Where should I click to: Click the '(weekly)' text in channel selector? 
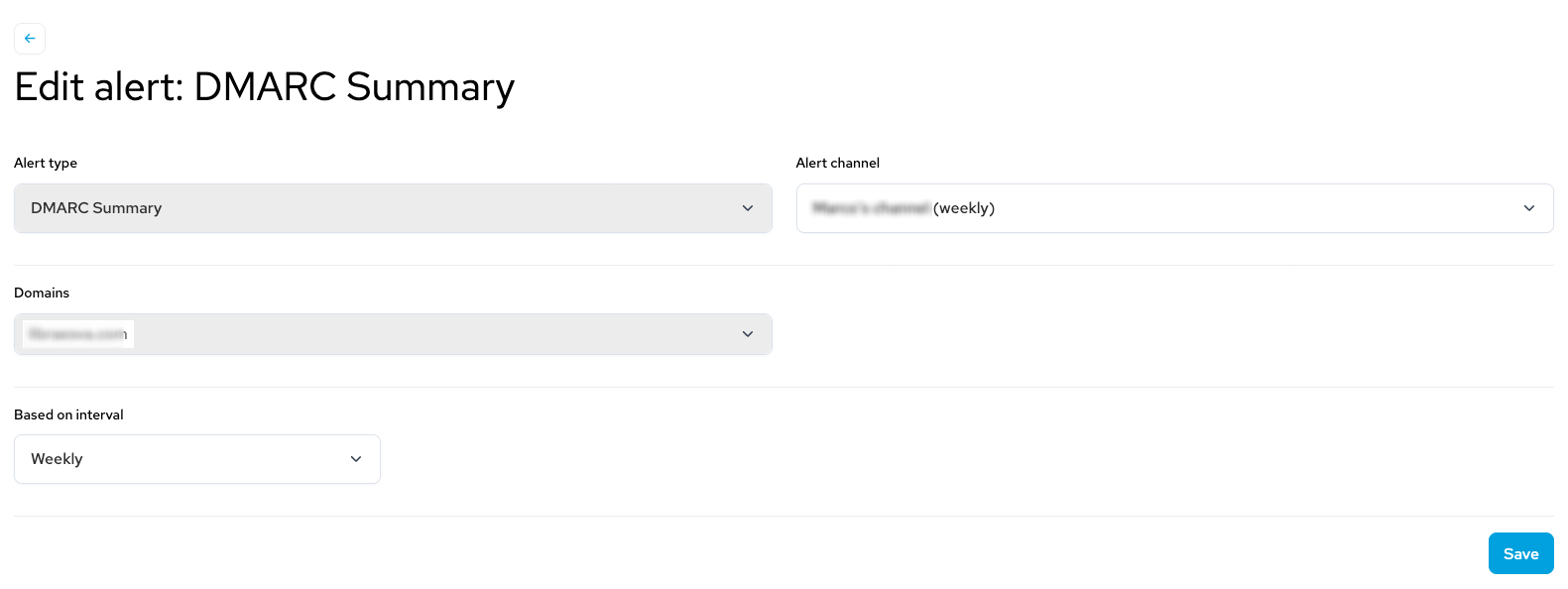[x=964, y=208]
